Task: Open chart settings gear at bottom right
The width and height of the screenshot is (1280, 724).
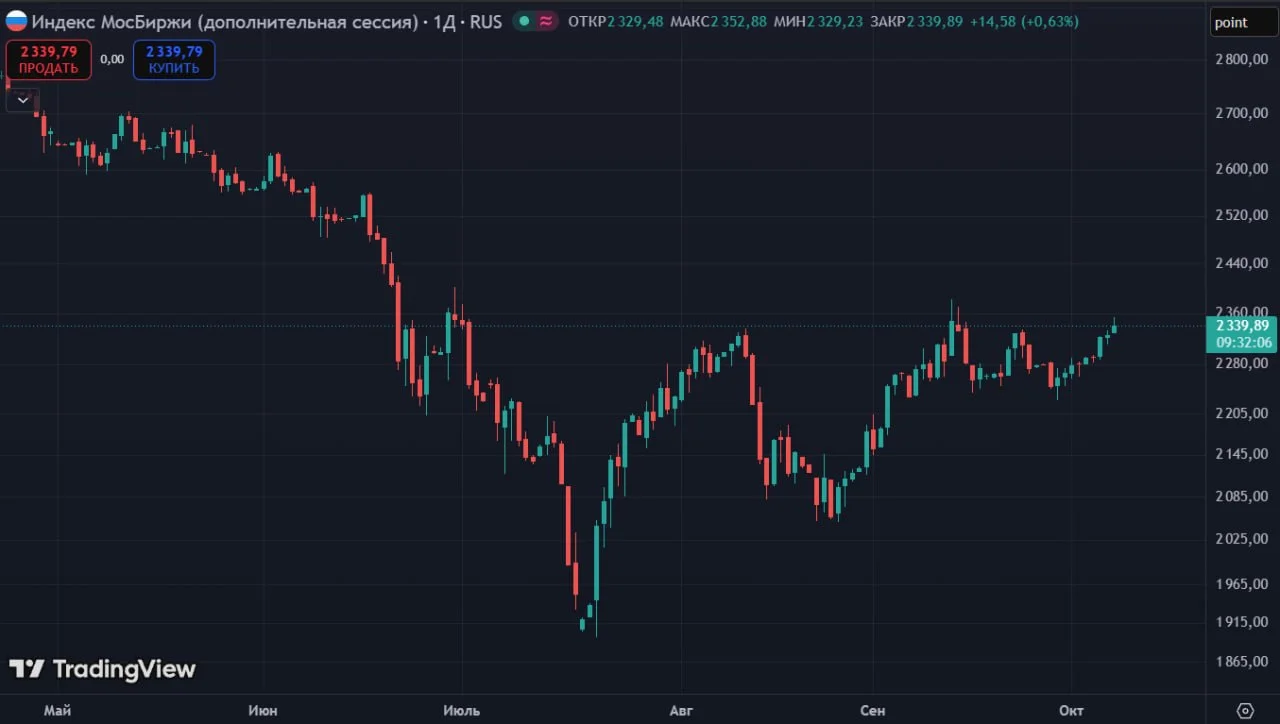Action: click(1245, 710)
